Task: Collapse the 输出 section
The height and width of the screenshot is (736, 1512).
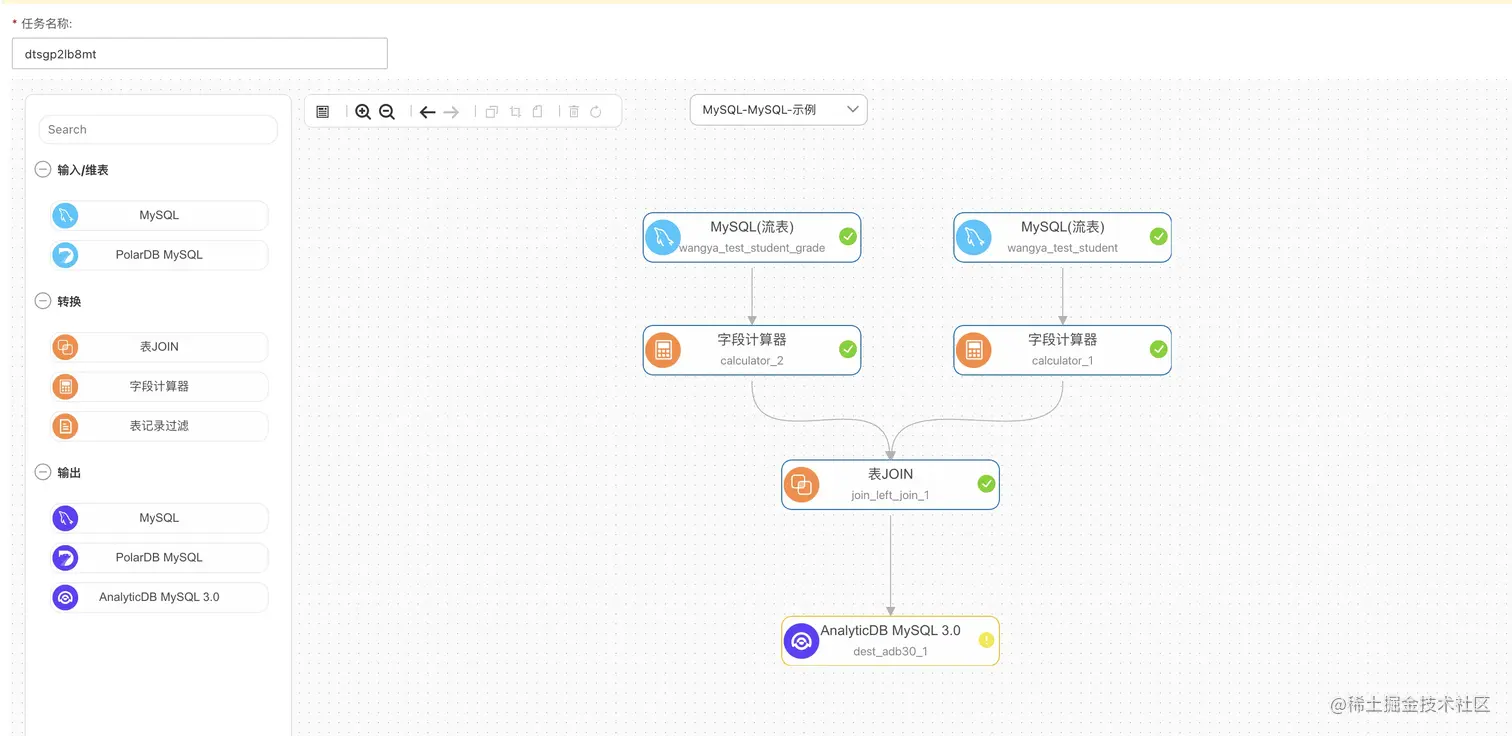Action: [43, 472]
